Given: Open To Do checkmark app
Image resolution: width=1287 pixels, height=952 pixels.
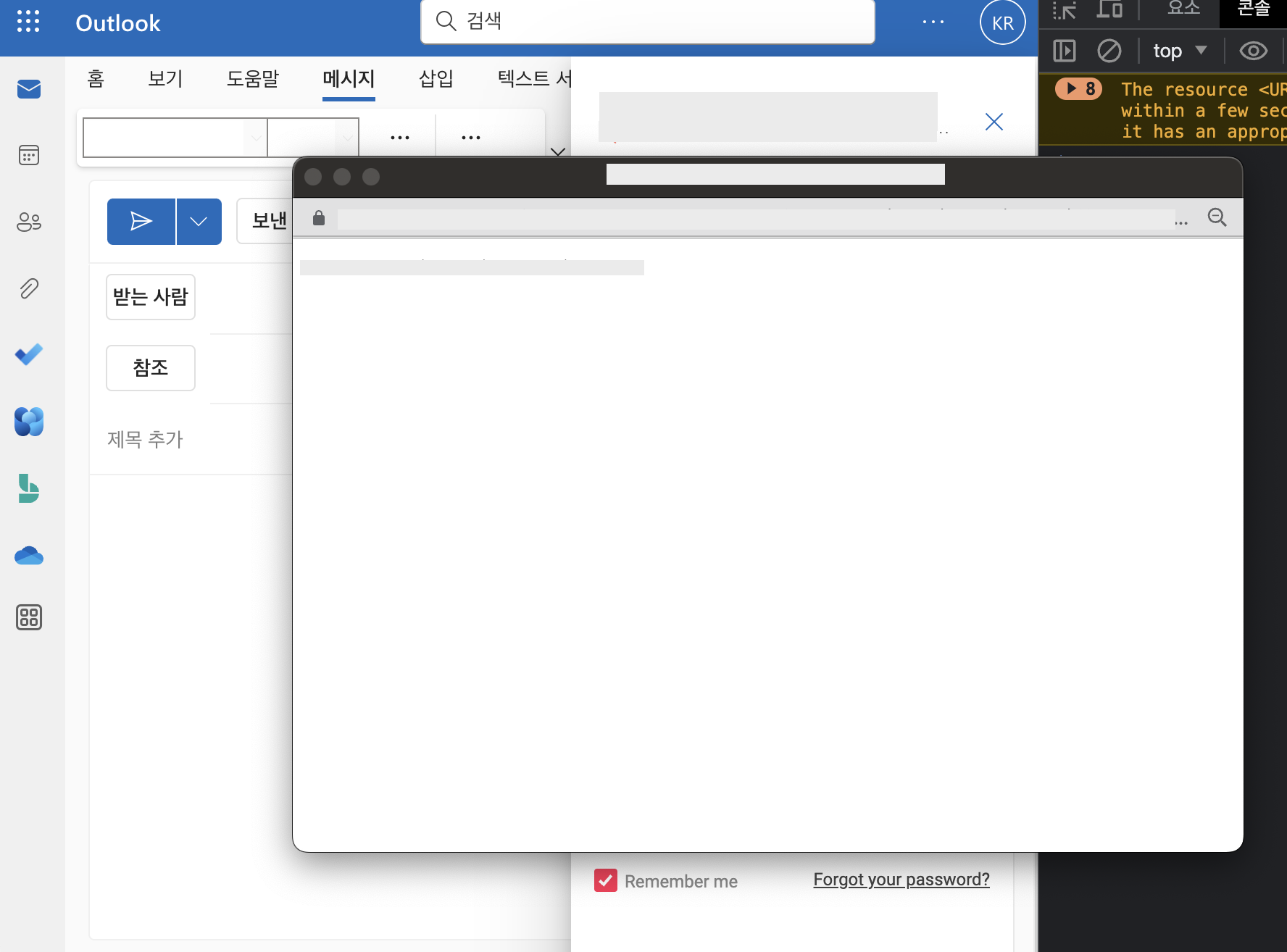Looking at the screenshot, I should point(29,354).
